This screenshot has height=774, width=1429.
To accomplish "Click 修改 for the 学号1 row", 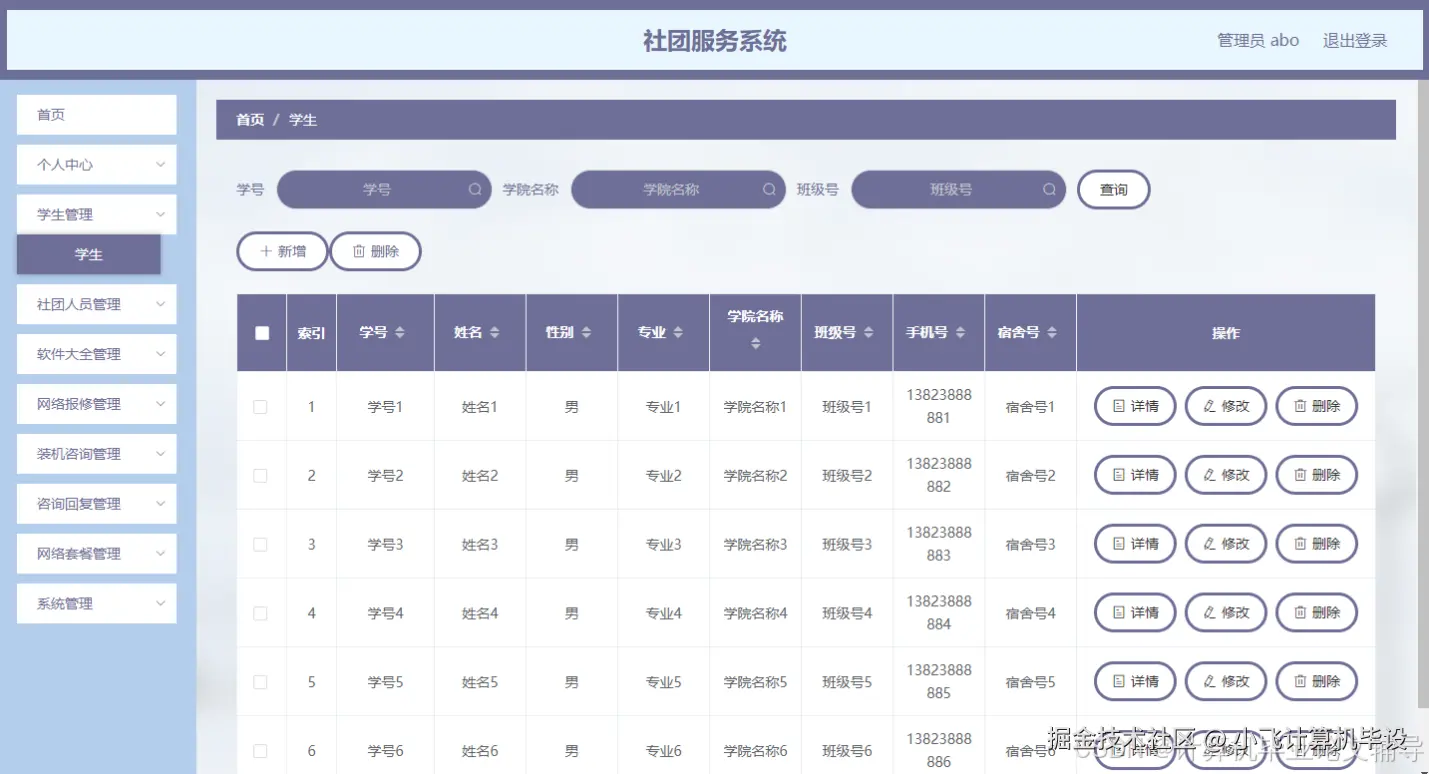I will tap(1226, 406).
